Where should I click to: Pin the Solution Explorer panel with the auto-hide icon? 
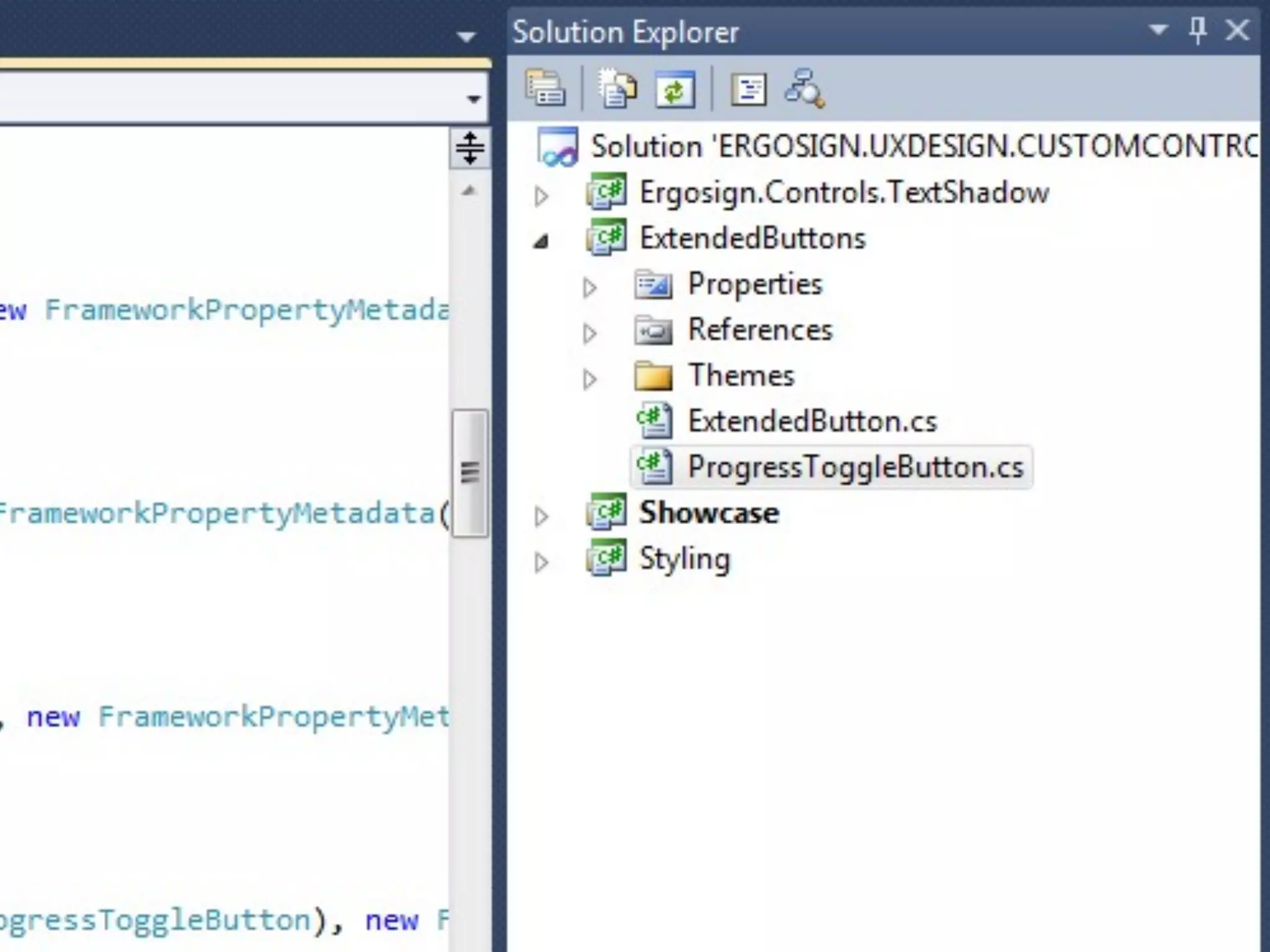pos(1197,30)
